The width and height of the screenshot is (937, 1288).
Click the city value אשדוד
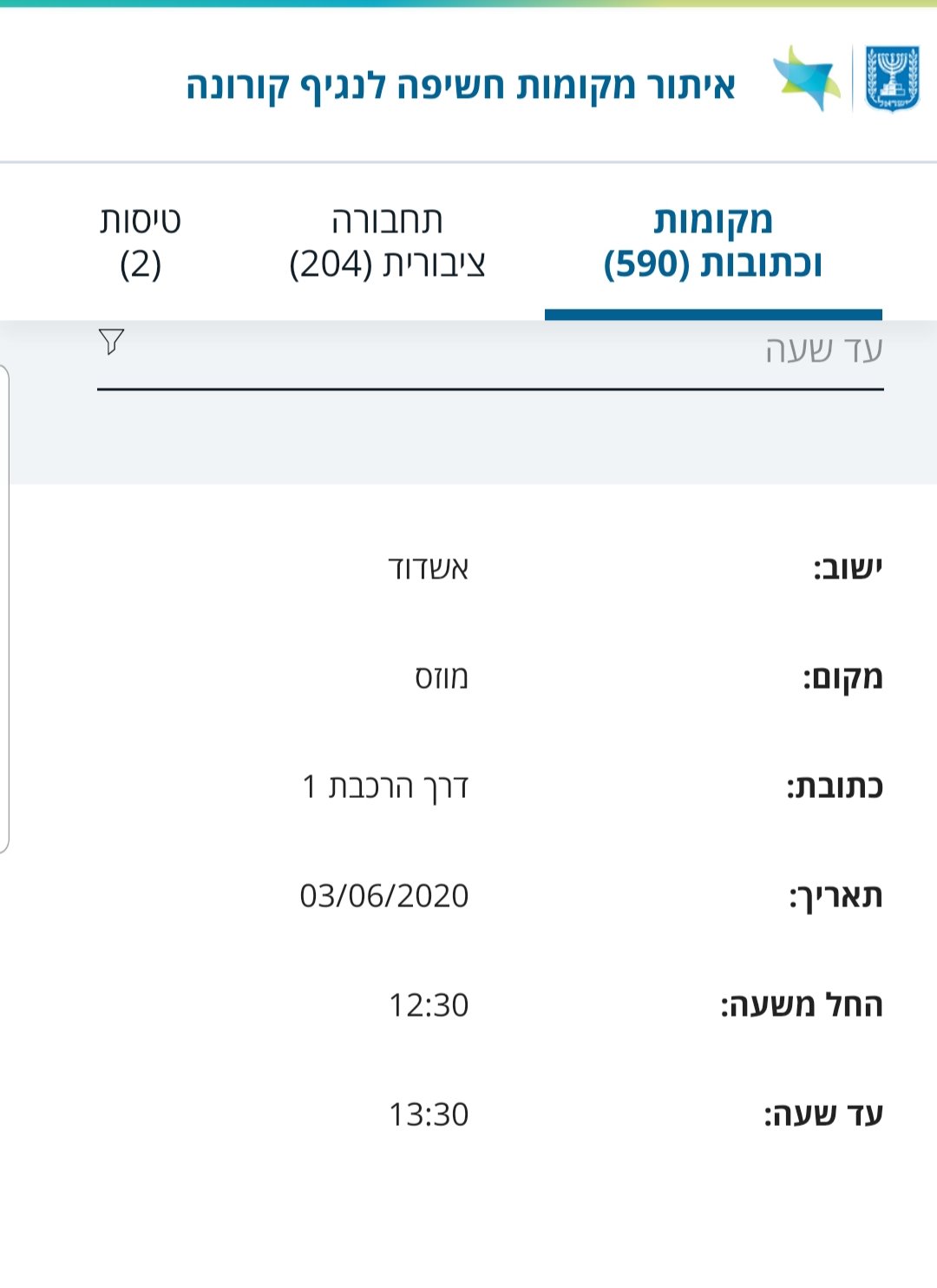428,569
